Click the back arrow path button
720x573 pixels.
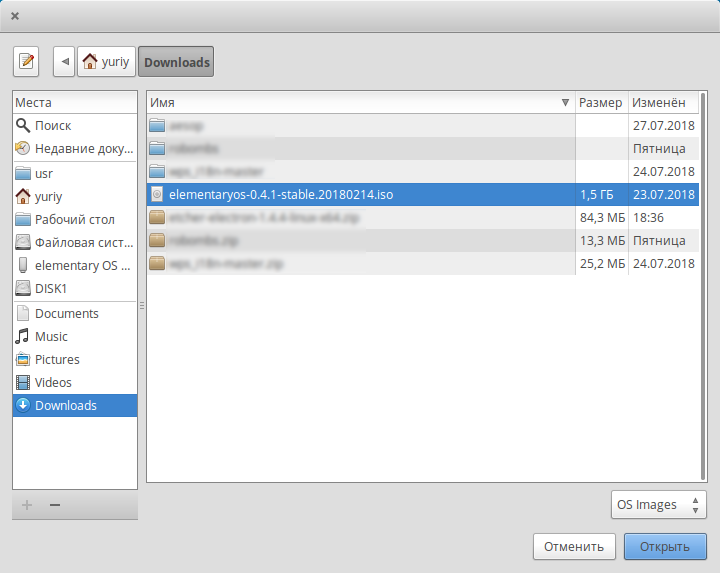point(64,62)
